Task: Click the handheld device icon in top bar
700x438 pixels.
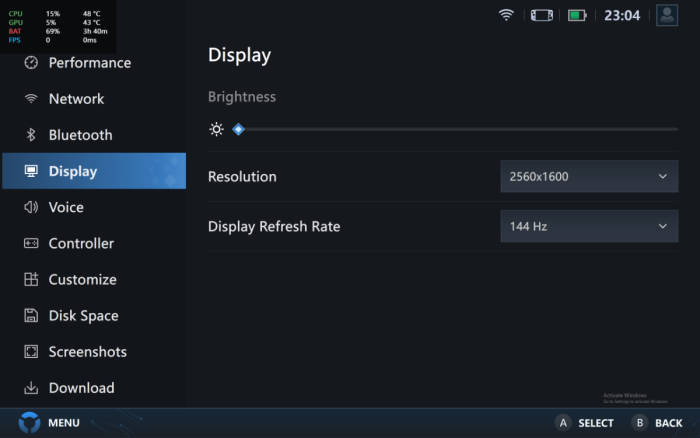Action: 541,15
